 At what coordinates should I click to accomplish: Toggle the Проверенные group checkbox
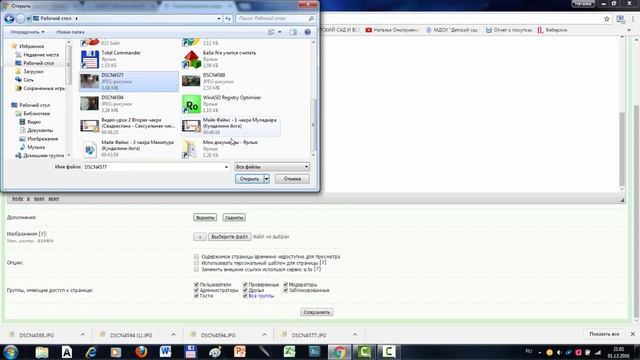click(245, 284)
